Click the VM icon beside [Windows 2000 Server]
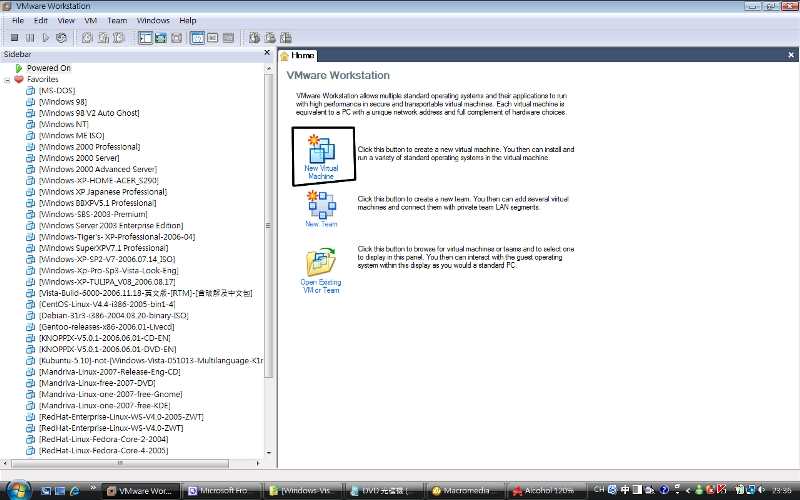This screenshot has width=800, height=500. [x=31, y=158]
